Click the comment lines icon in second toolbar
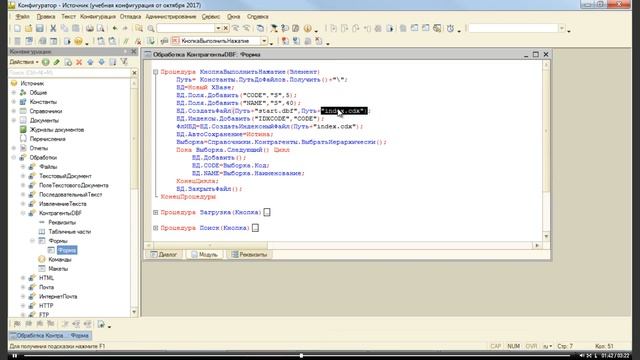Screen dimensions: 640x360 pos(127,41)
